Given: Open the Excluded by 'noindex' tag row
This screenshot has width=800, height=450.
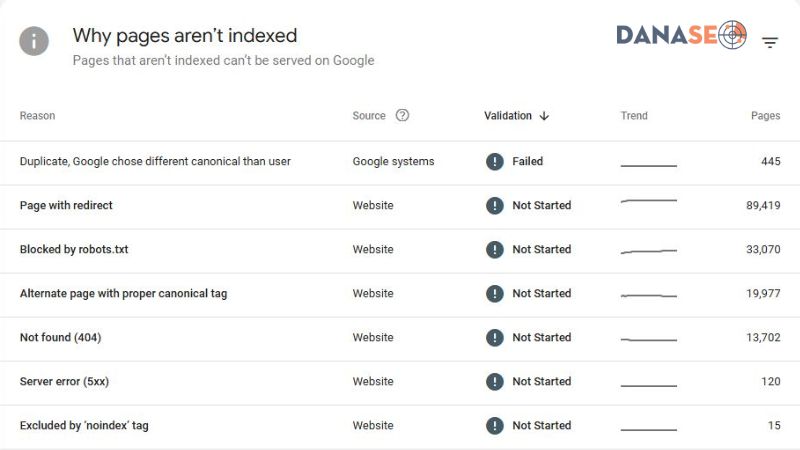Looking at the screenshot, I should 400,427.
